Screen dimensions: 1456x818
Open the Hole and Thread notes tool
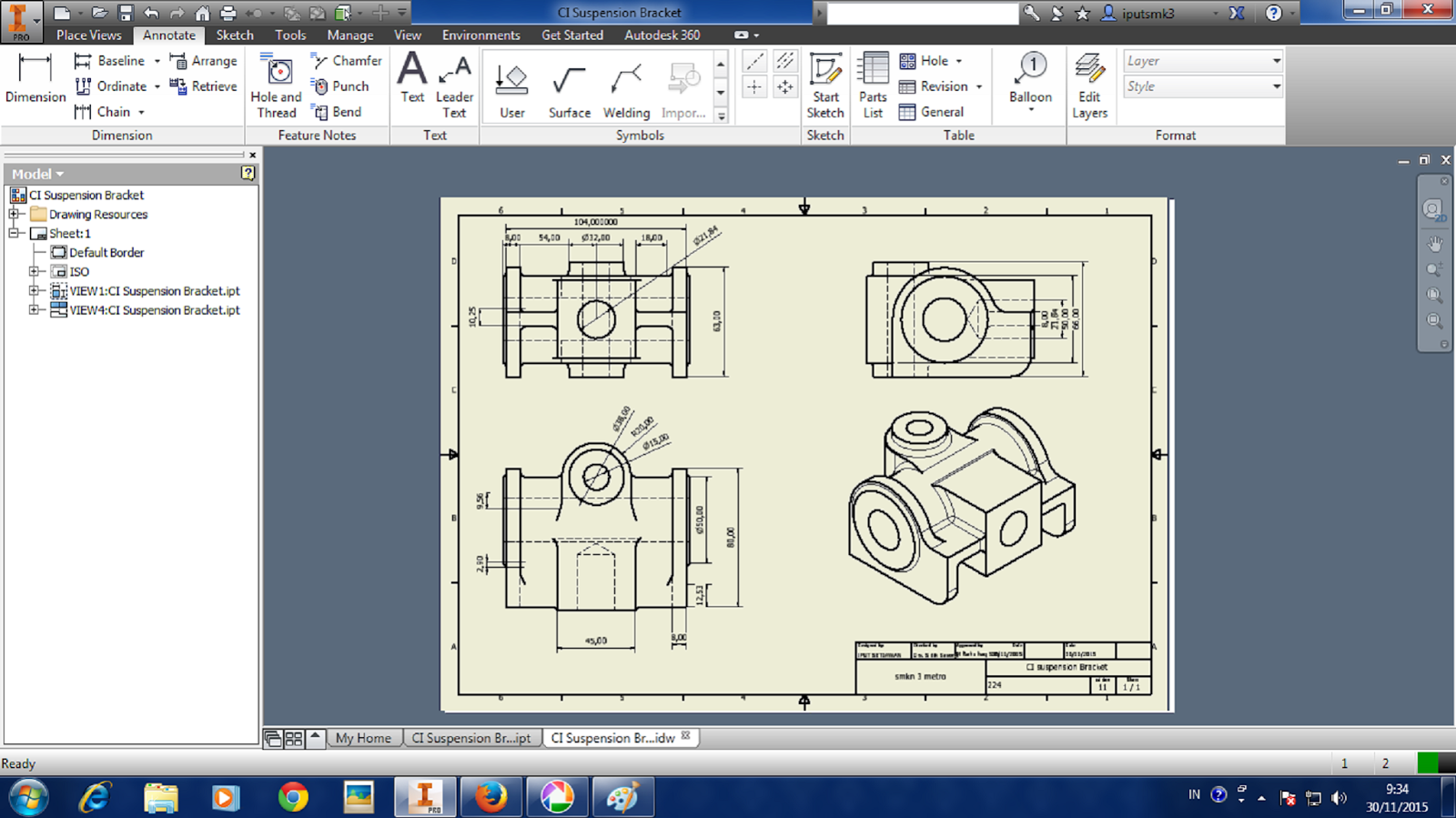click(276, 86)
